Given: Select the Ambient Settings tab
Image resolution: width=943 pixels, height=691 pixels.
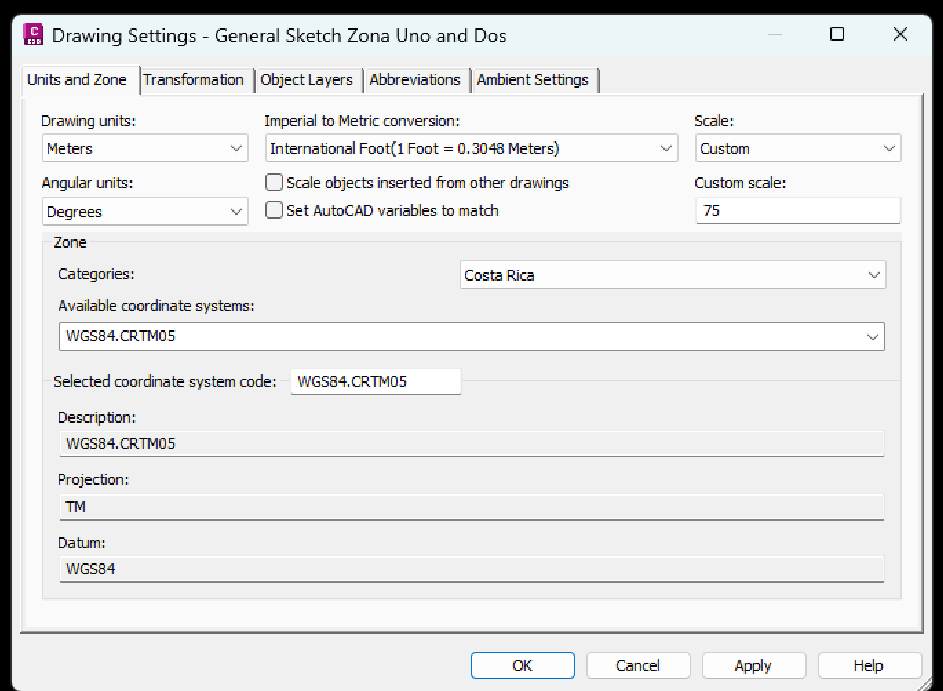Looking at the screenshot, I should pos(533,80).
